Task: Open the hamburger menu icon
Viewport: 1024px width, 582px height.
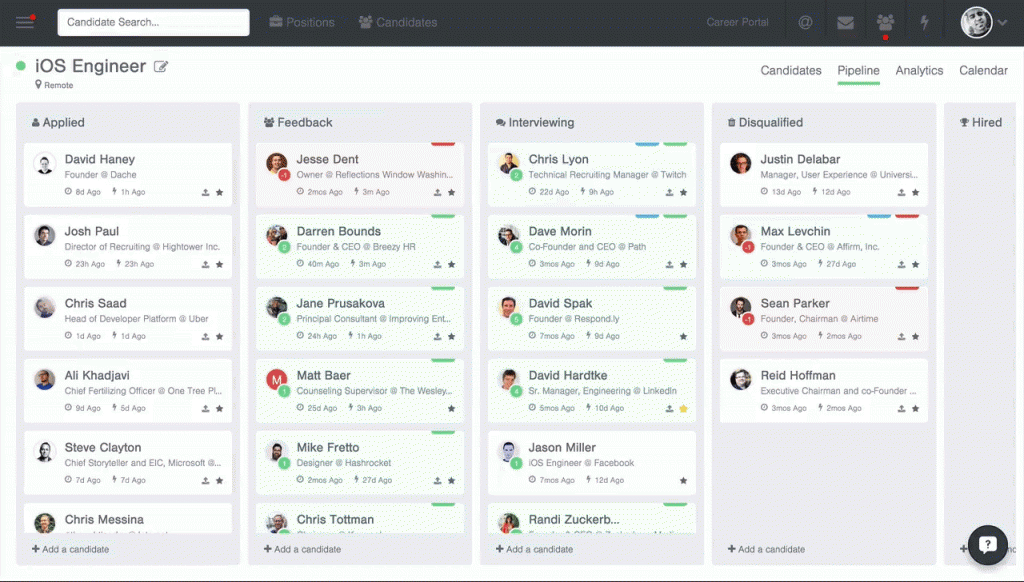Action: click(x=25, y=22)
